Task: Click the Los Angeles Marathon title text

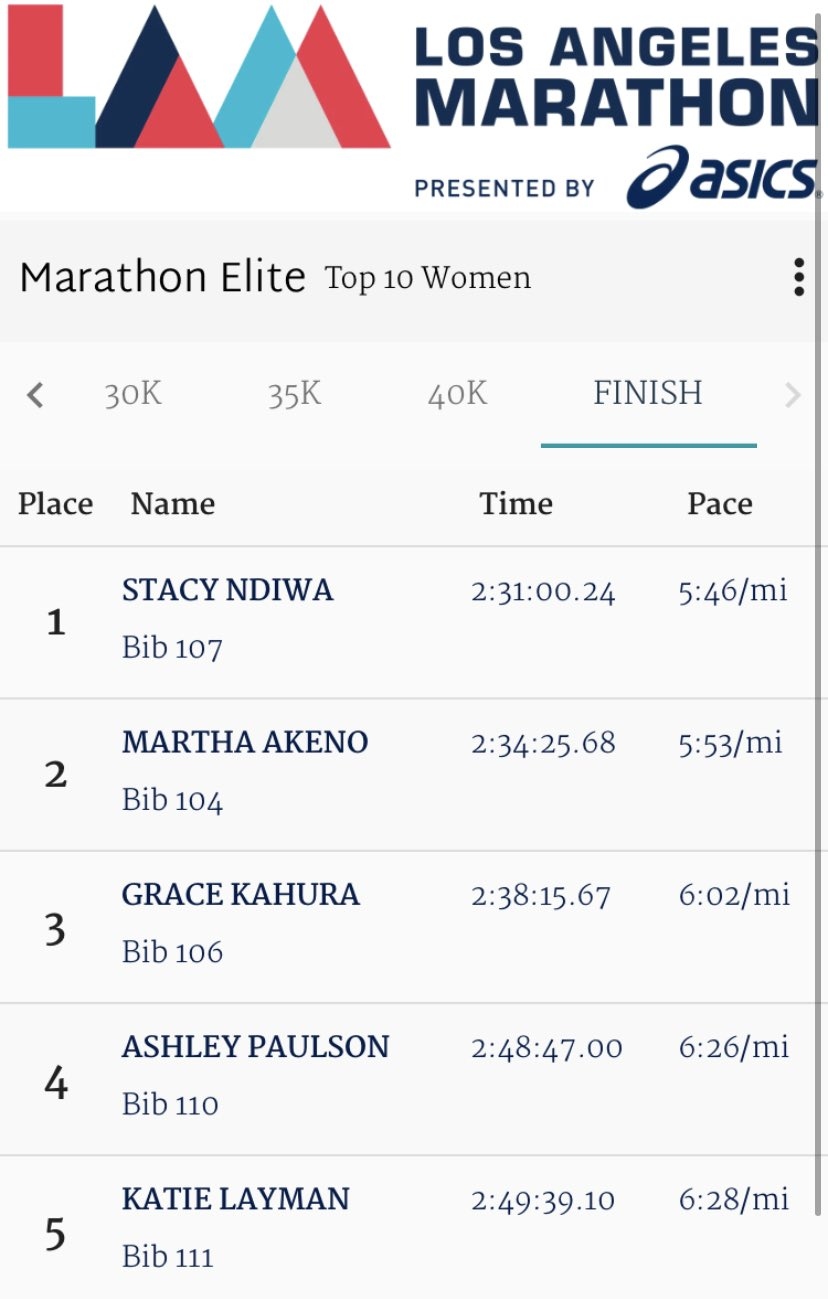Action: (x=617, y=77)
